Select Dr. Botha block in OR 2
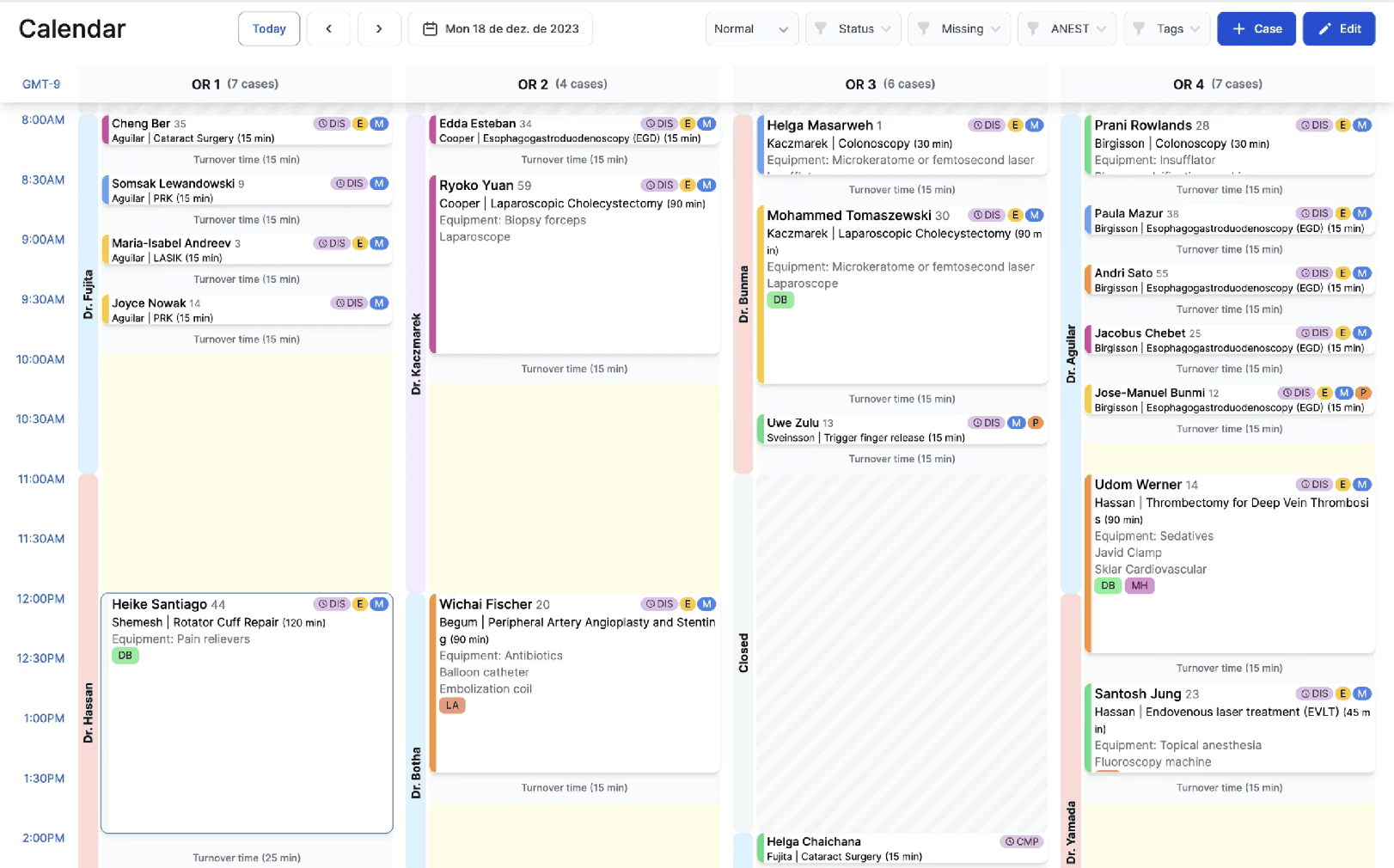Viewport: 1394px width, 868px height. (x=416, y=730)
